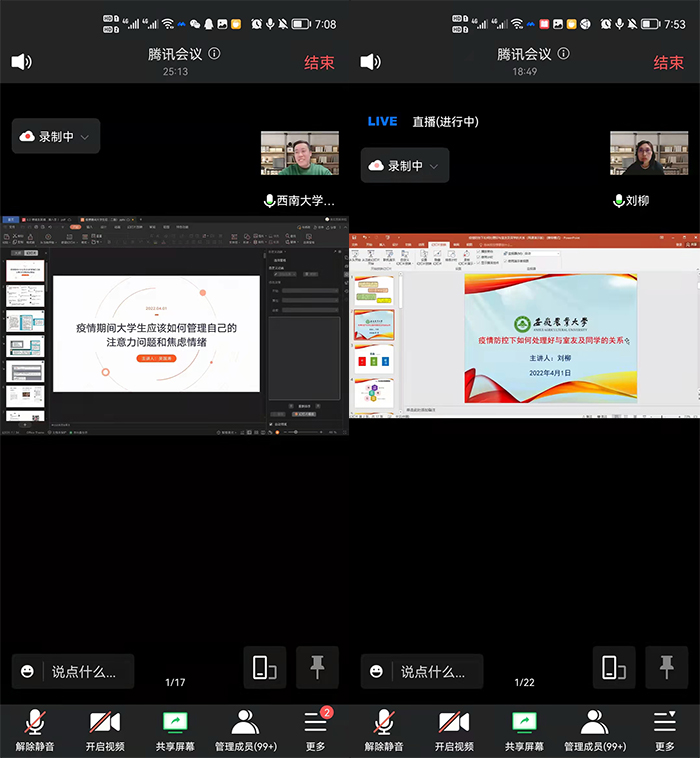Tap LIVE 直播(进行中) status label

tap(423, 121)
